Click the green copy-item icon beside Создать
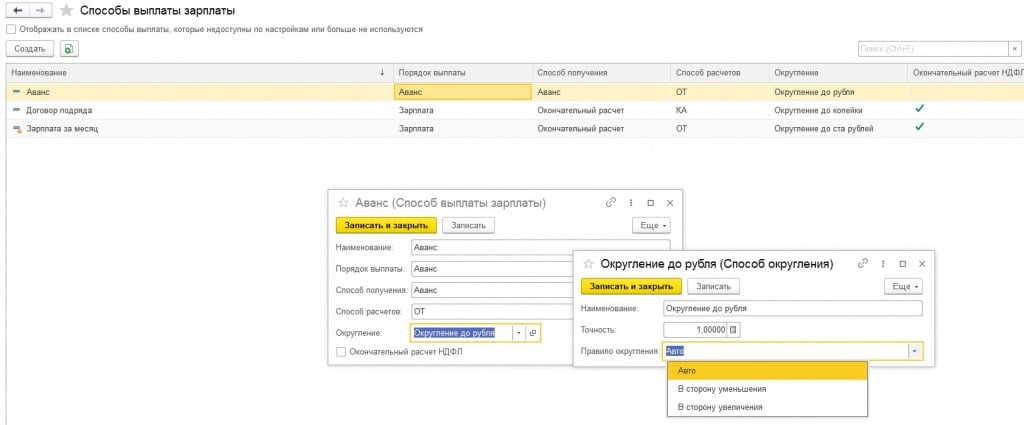 tap(69, 48)
